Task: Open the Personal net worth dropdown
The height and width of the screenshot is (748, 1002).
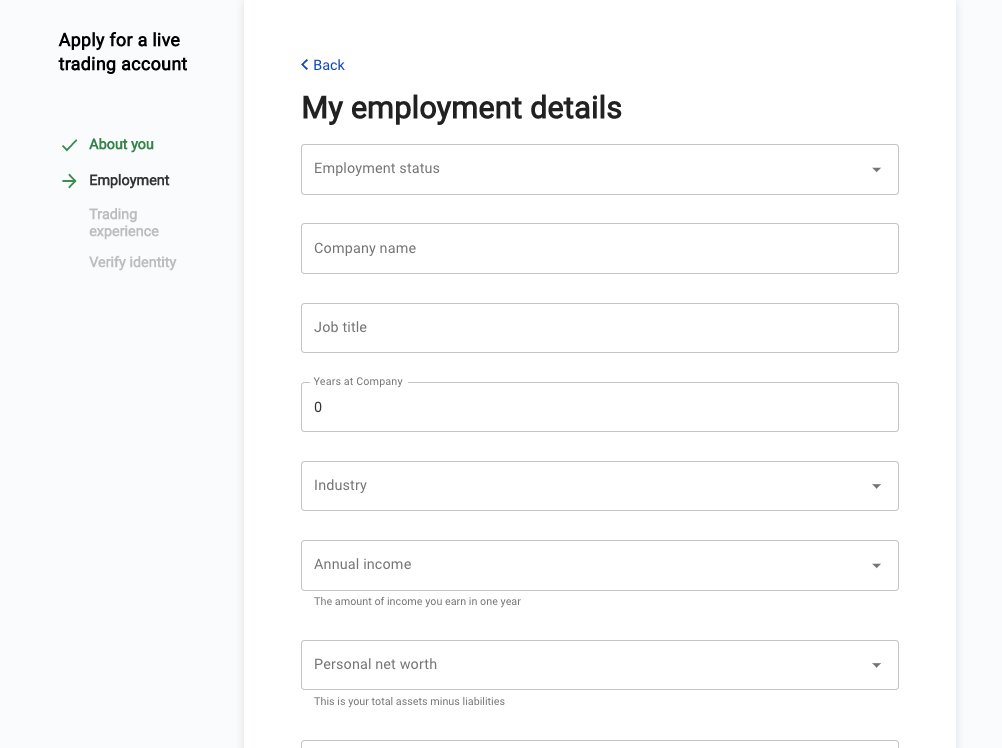Action: pos(599,665)
